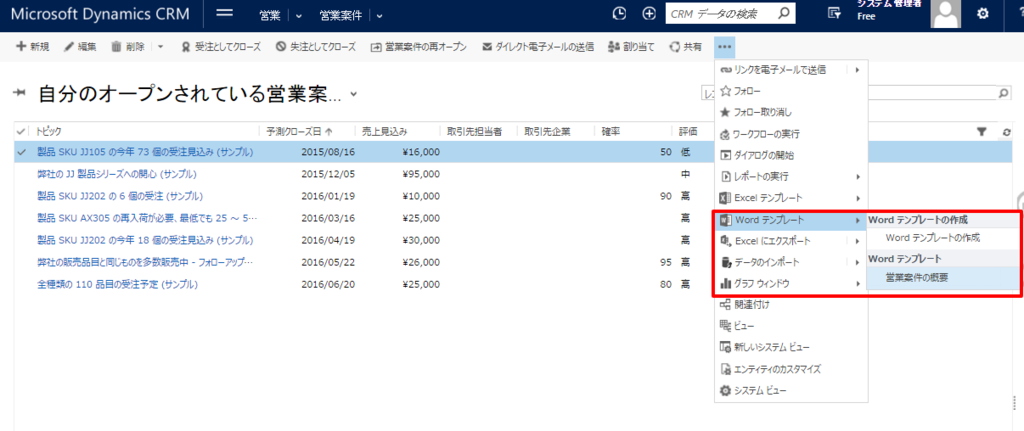
Task: Expand the 営業 area dropdown arrow
Action: pyautogui.click(x=299, y=15)
